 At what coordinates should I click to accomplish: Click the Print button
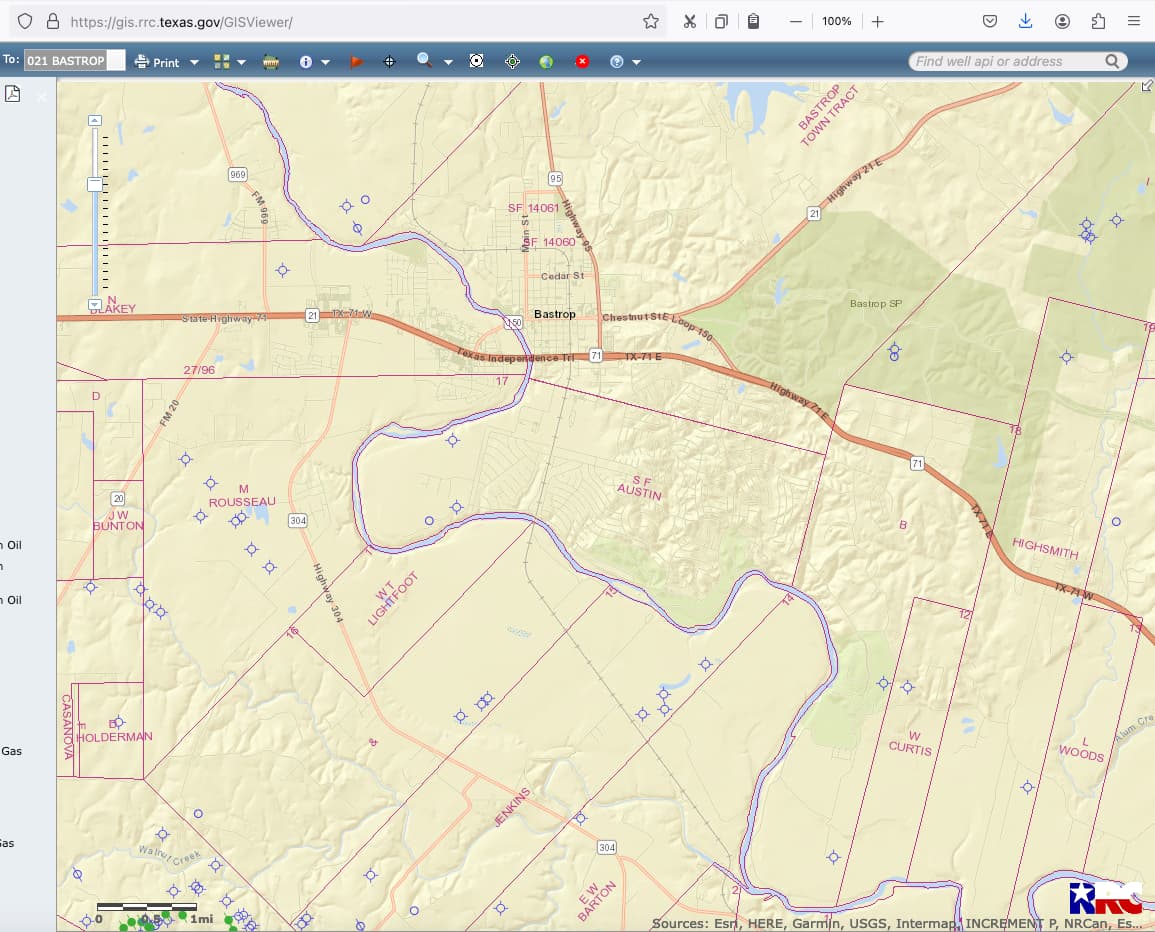click(x=158, y=62)
